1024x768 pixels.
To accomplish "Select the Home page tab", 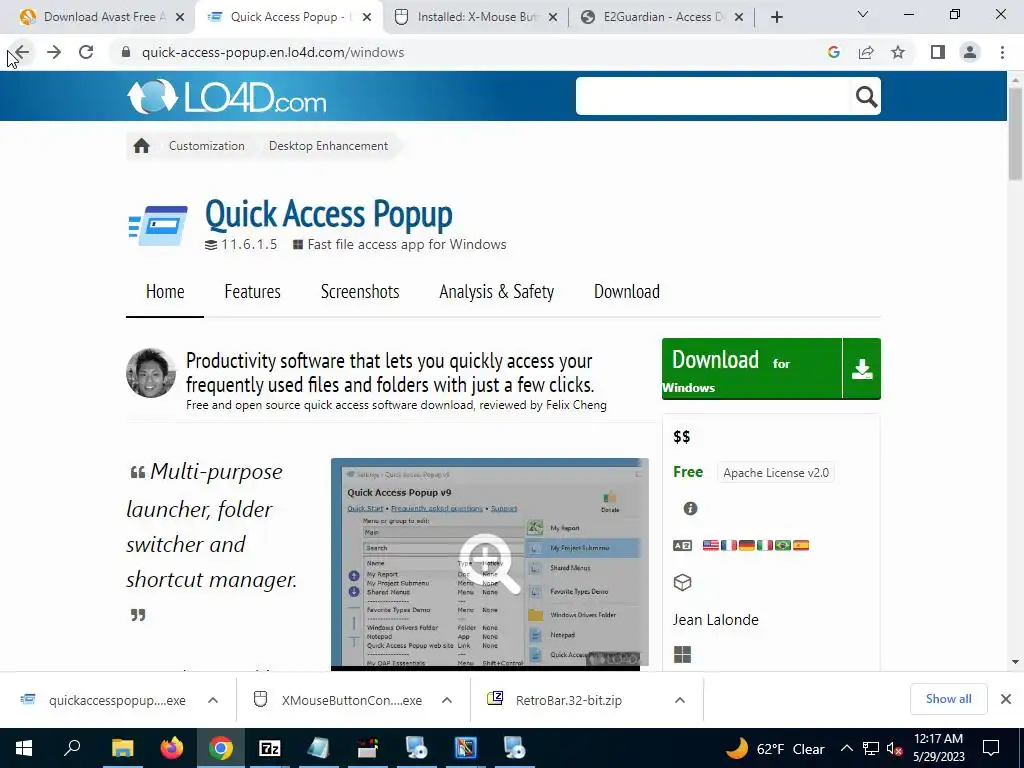I will pyautogui.click(x=165, y=291).
